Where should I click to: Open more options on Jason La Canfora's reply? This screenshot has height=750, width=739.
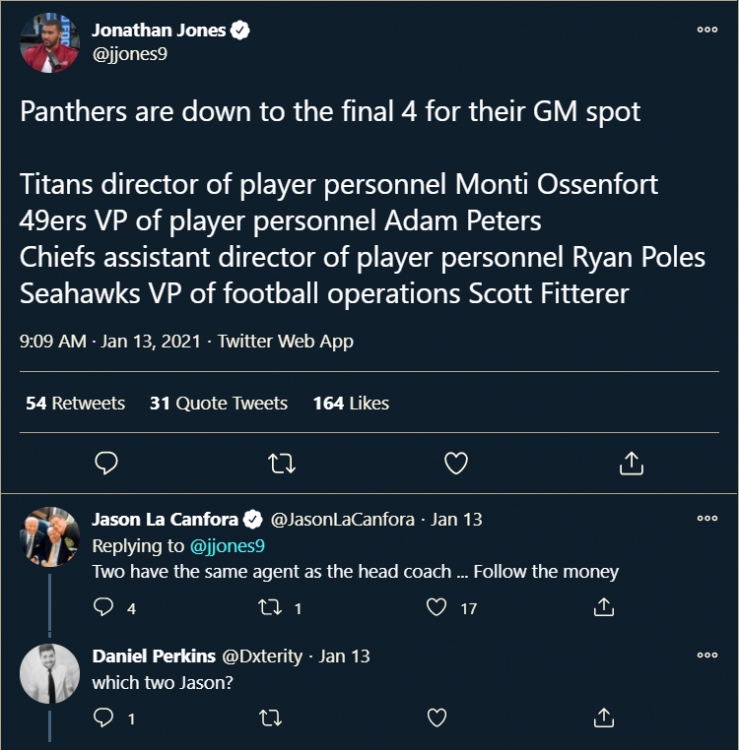coord(707,518)
